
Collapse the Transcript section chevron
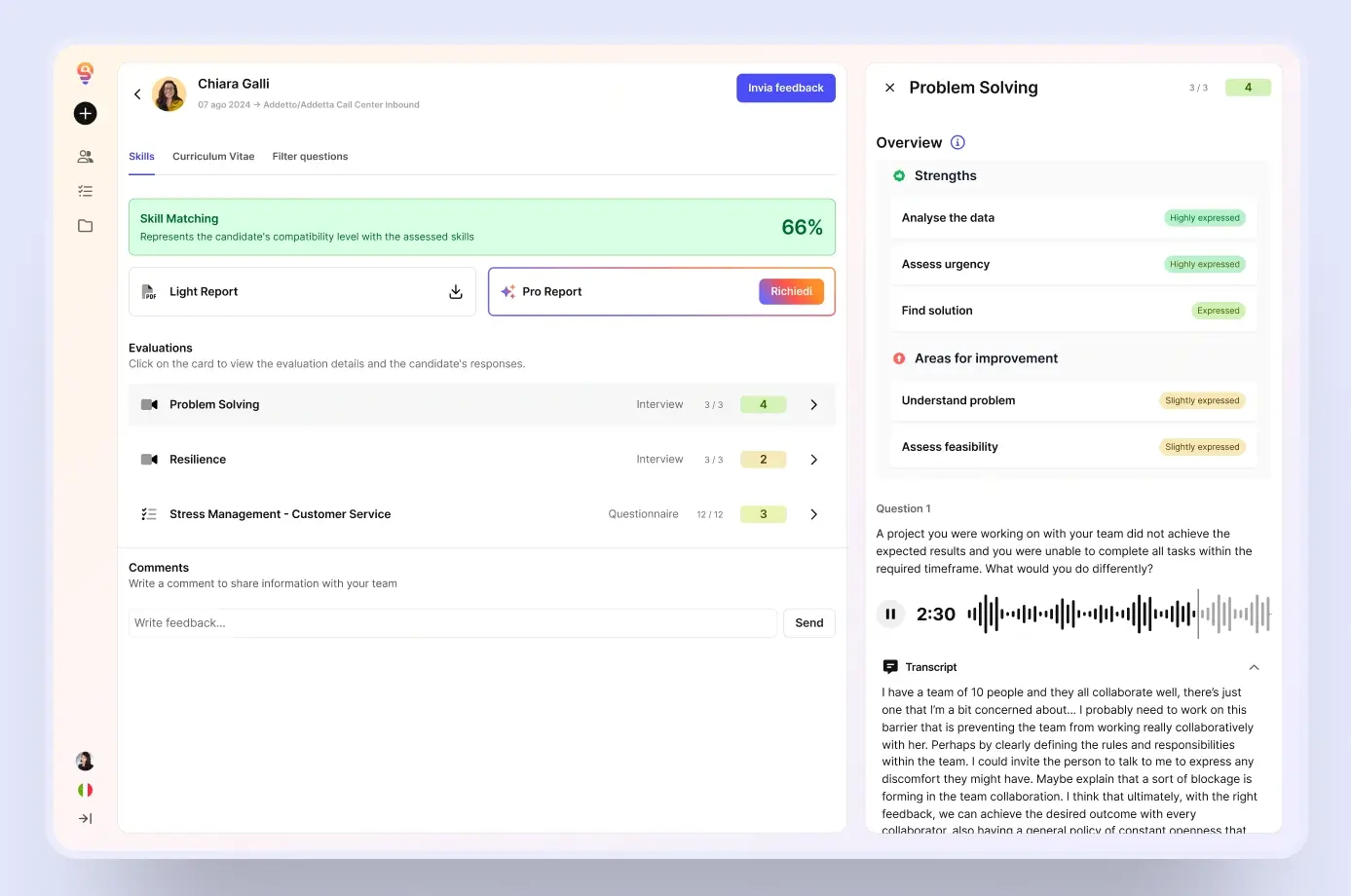pyautogui.click(x=1254, y=667)
